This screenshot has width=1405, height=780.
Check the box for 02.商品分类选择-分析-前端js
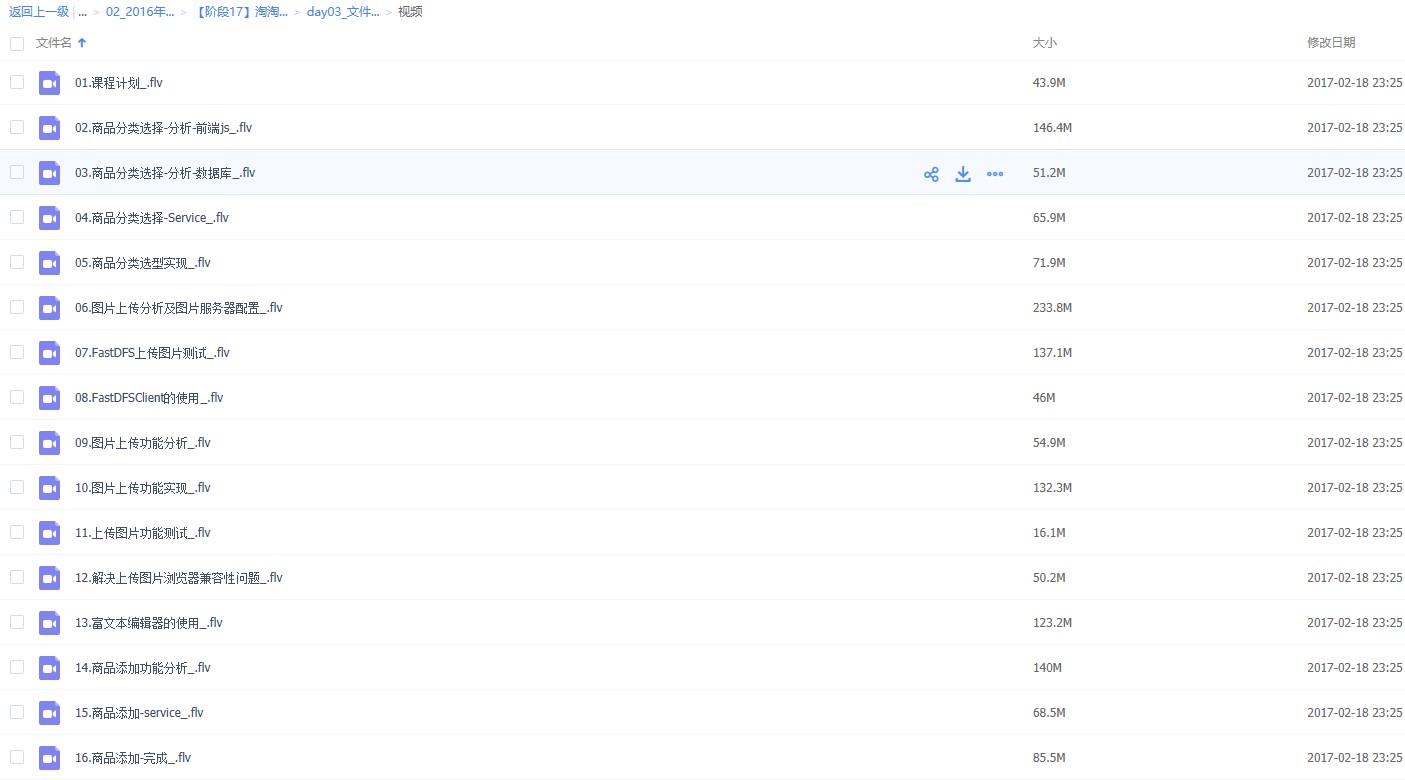[17, 127]
